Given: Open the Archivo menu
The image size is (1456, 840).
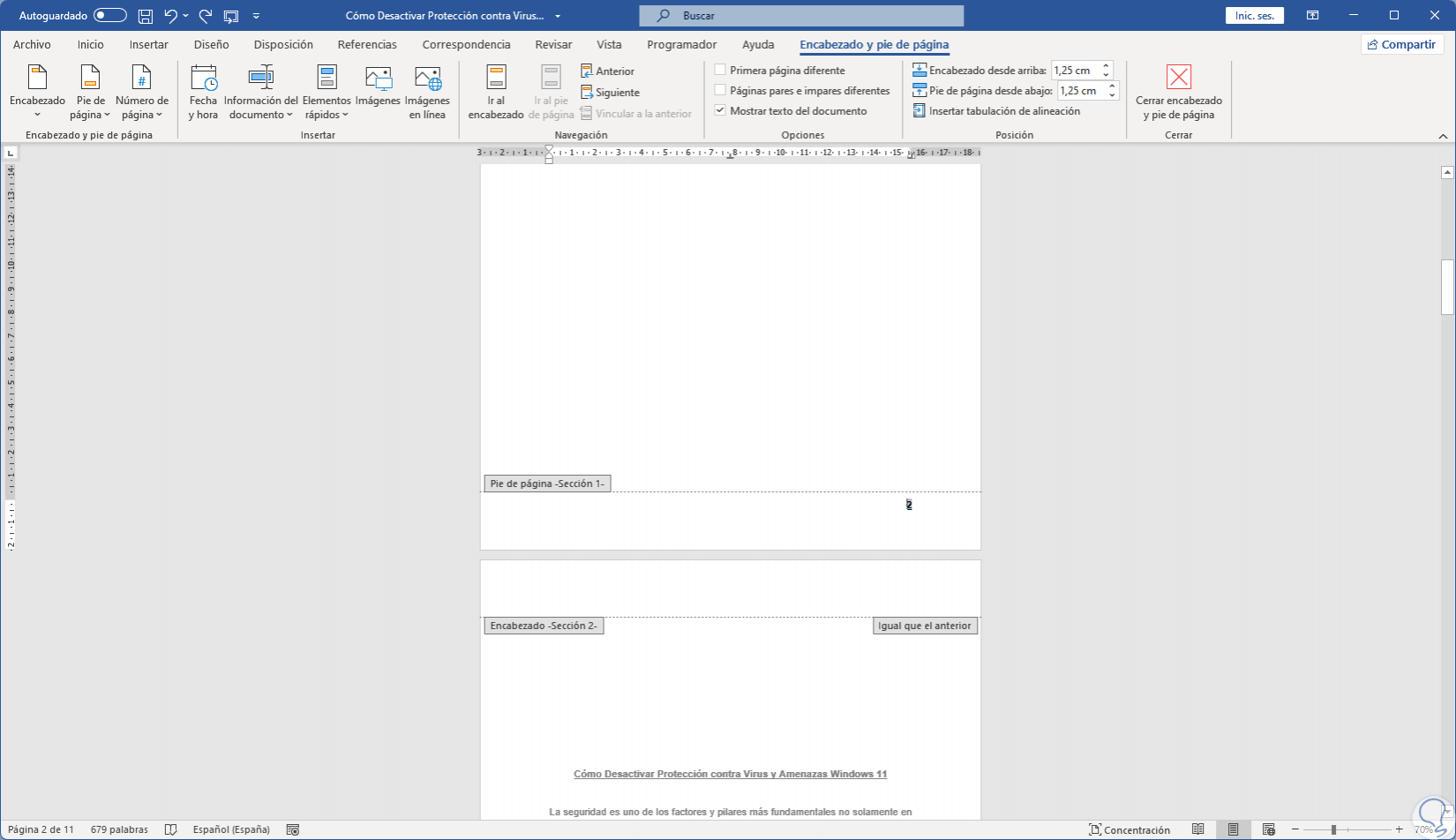Looking at the screenshot, I should 32,44.
